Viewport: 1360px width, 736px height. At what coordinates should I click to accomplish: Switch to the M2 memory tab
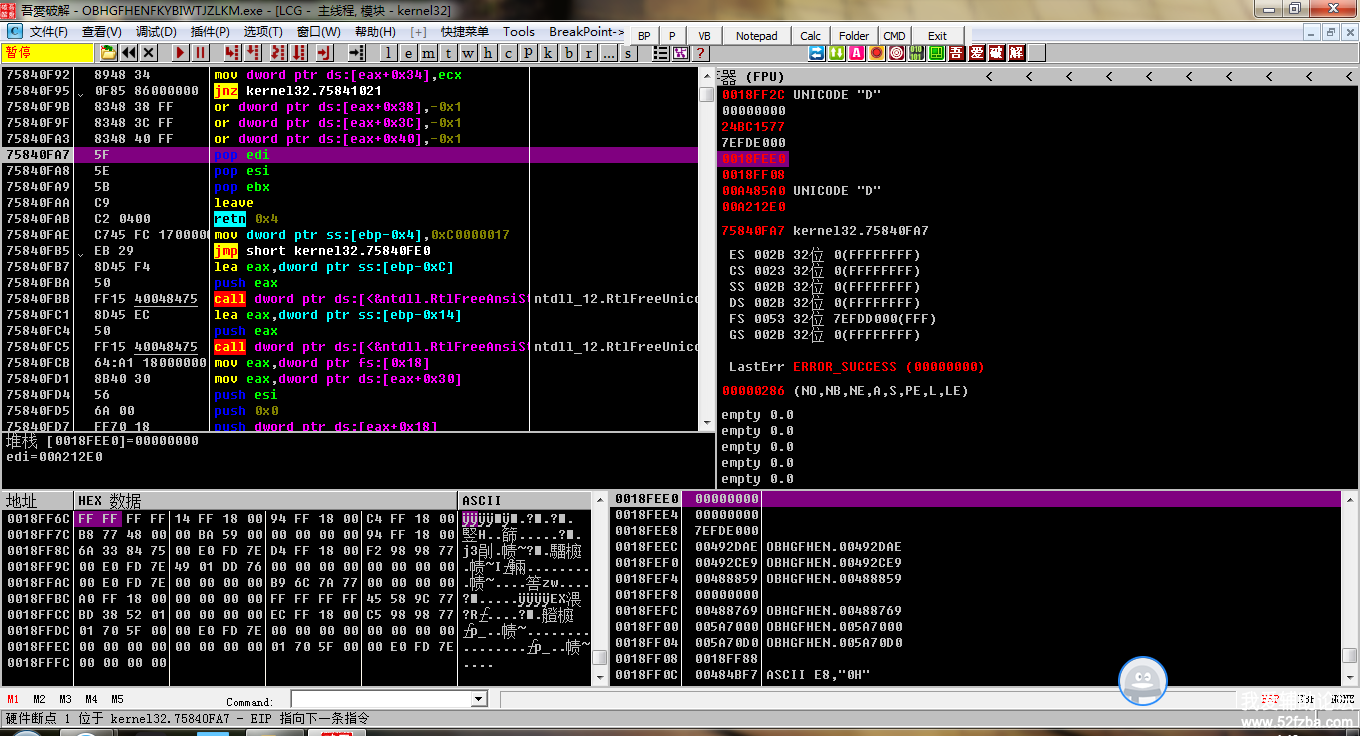click(x=39, y=699)
